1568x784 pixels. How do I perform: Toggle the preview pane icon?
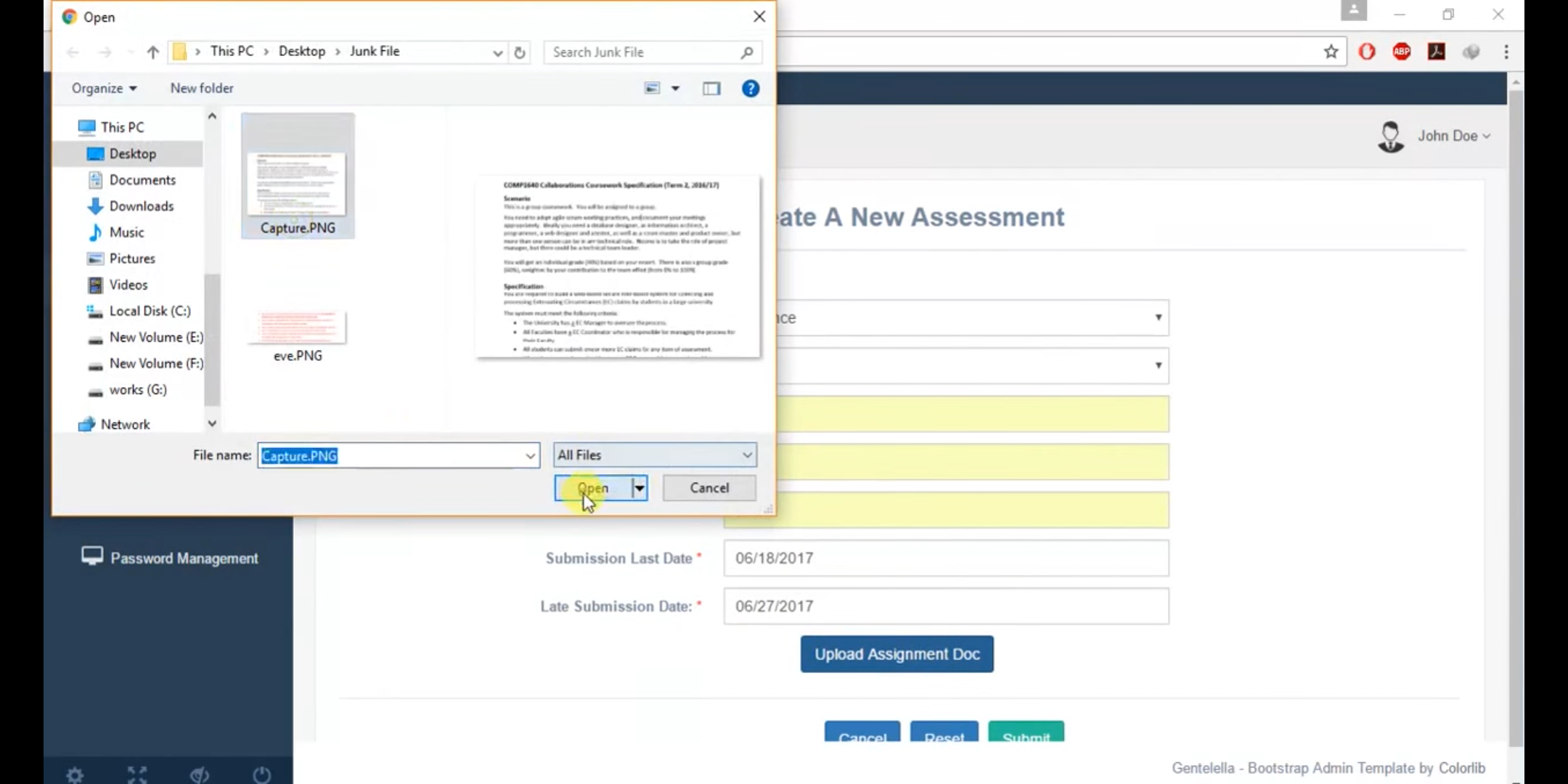[711, 89]
